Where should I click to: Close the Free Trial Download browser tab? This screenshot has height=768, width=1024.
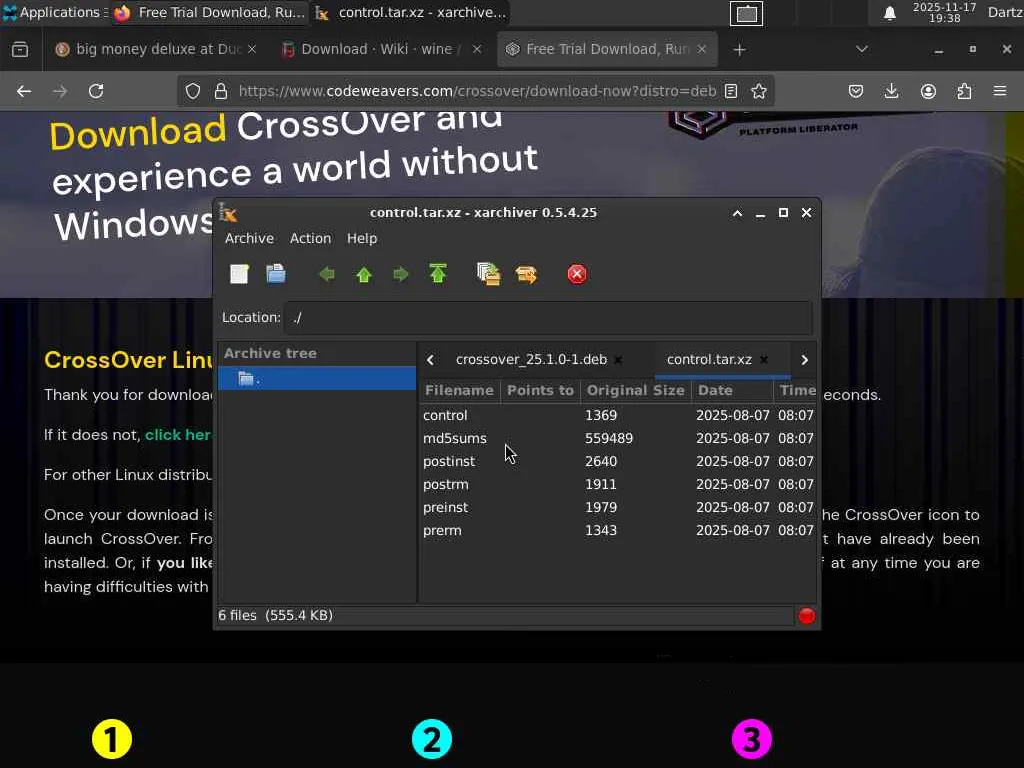[x=702, y=50]
